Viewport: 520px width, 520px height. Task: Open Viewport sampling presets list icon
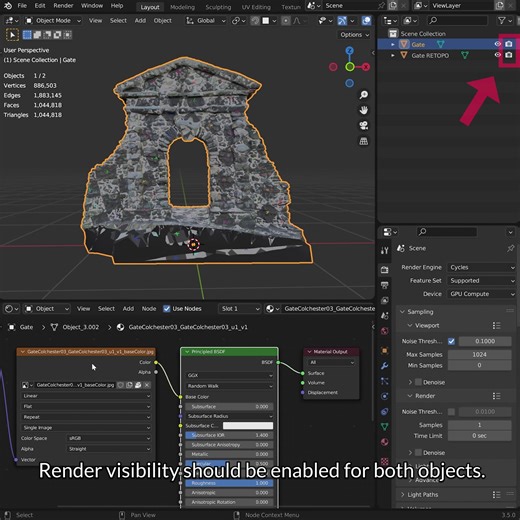tap(496, 326)
